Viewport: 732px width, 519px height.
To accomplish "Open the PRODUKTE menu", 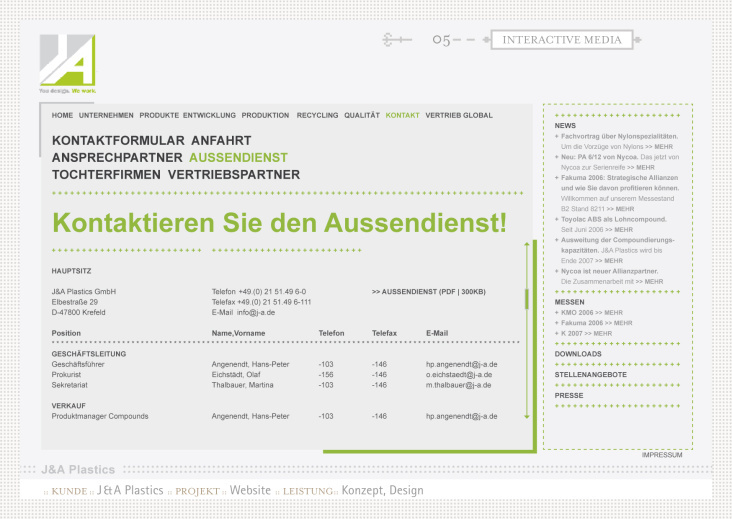I will click(159, 116).
